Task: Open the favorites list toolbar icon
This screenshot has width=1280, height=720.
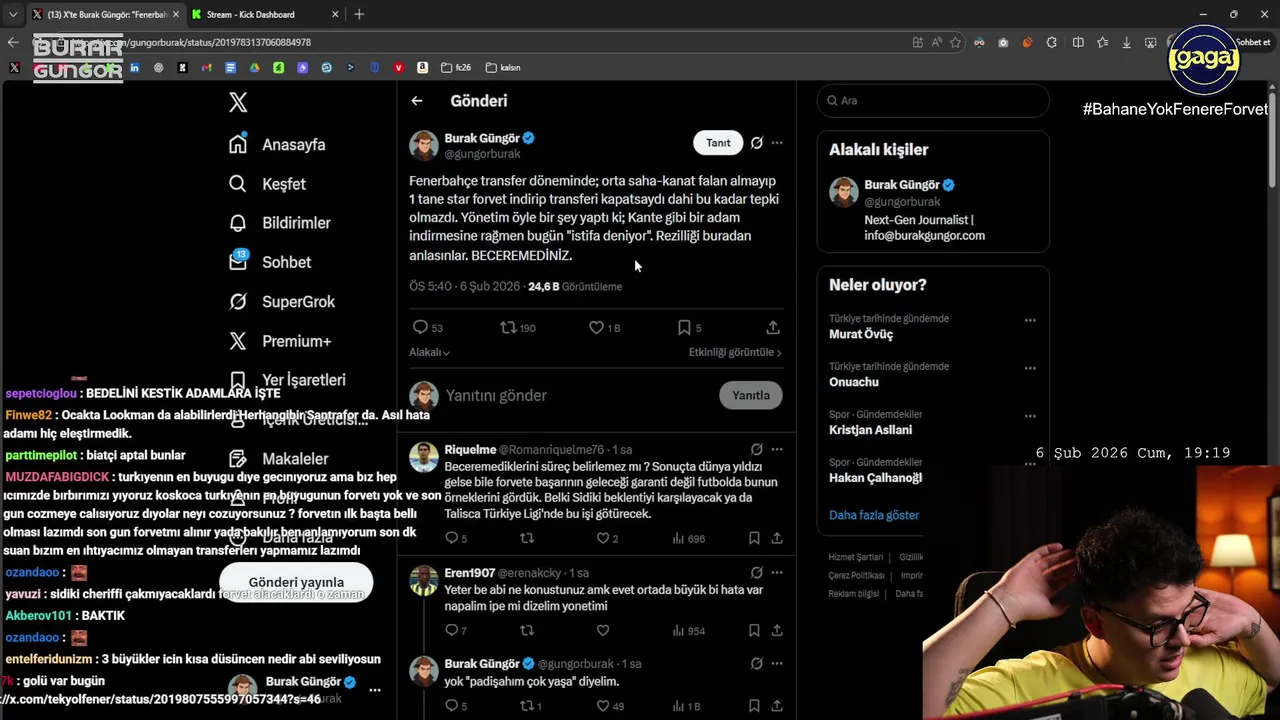Action: click(1102, 42)
